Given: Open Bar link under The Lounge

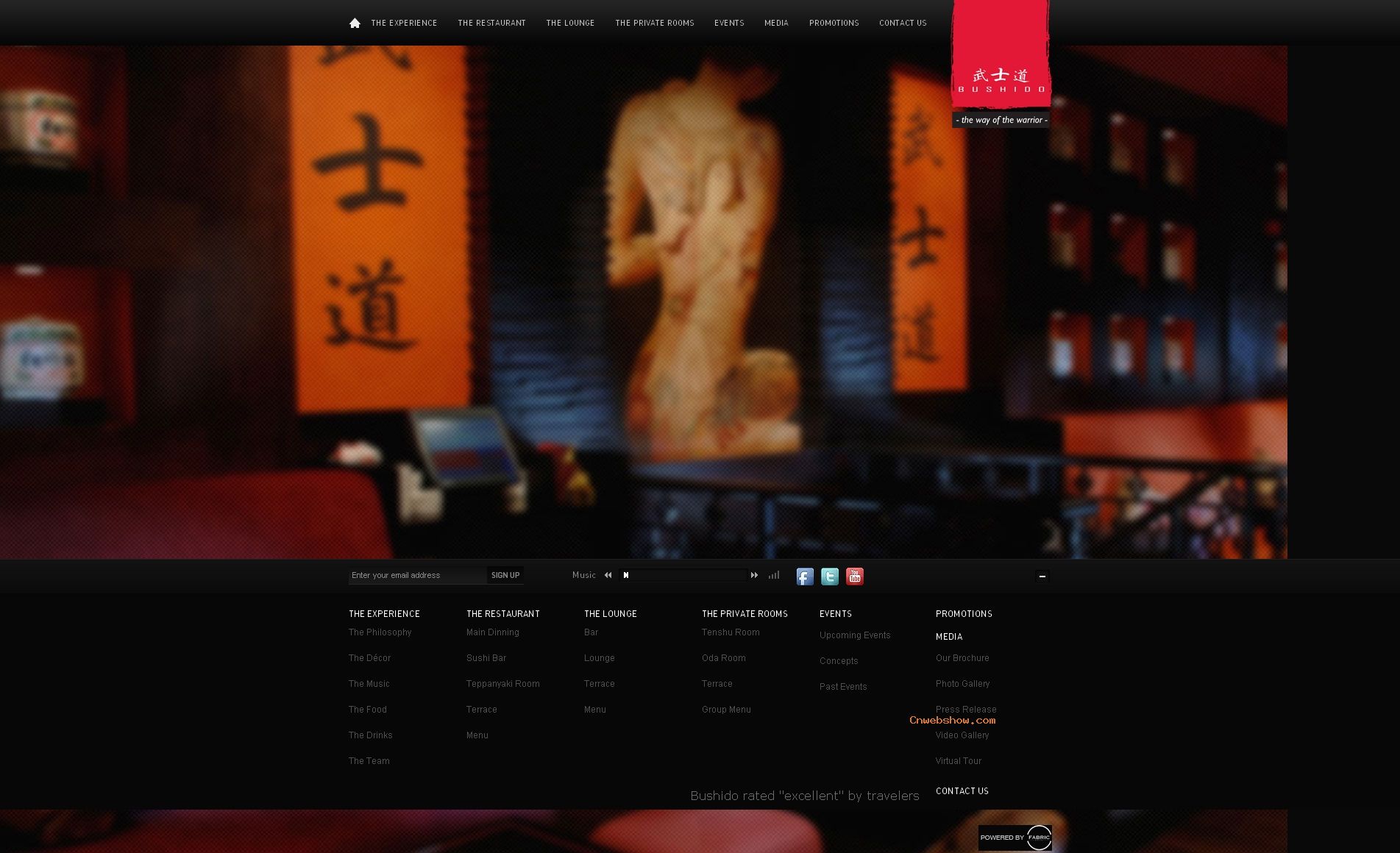Looking at the screenshot, I should pyautogui.click(x=591, y=632).
